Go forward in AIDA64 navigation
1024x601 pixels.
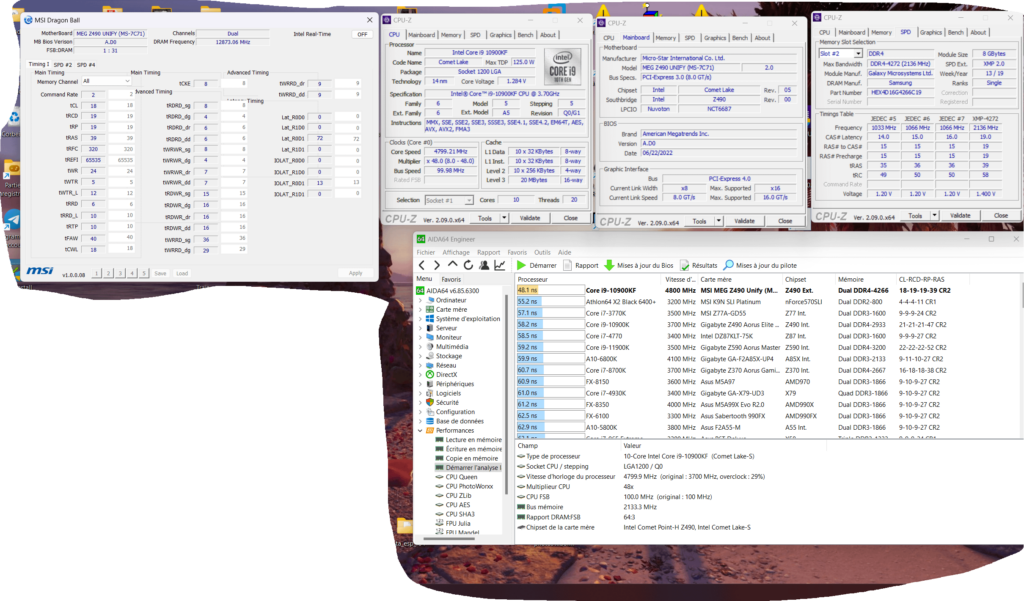click(437, 265)
